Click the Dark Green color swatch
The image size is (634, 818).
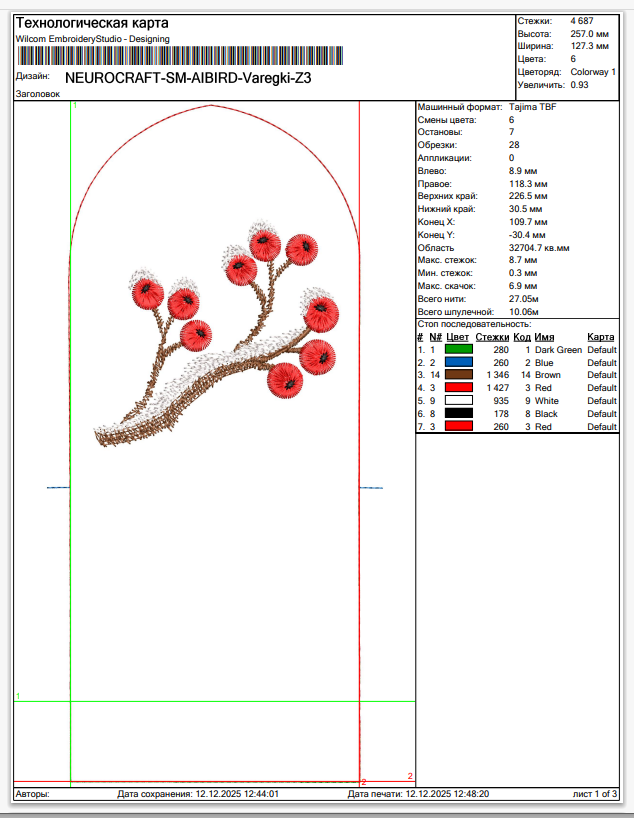tap(458, 350)
